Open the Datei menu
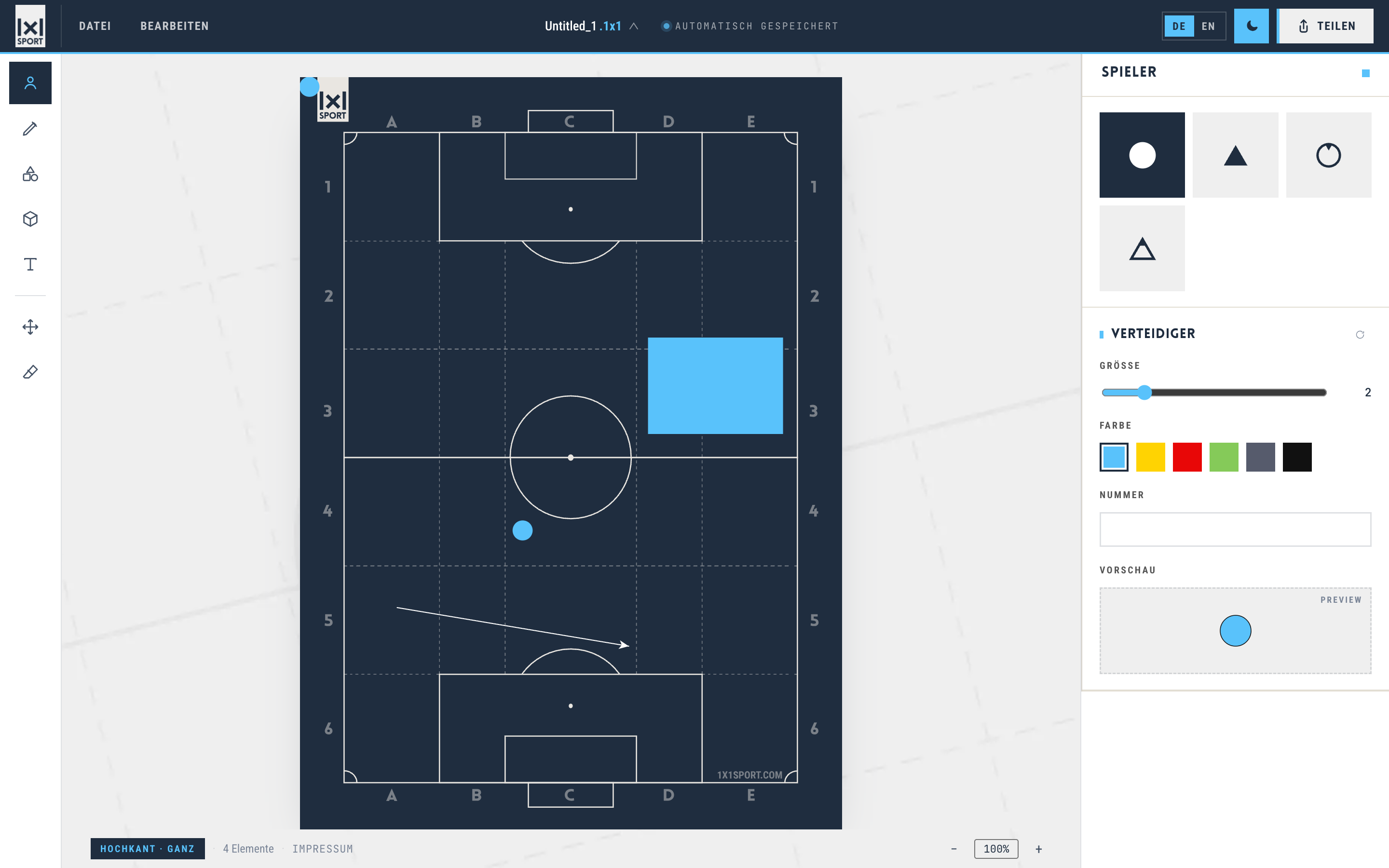 click(95, 26)
